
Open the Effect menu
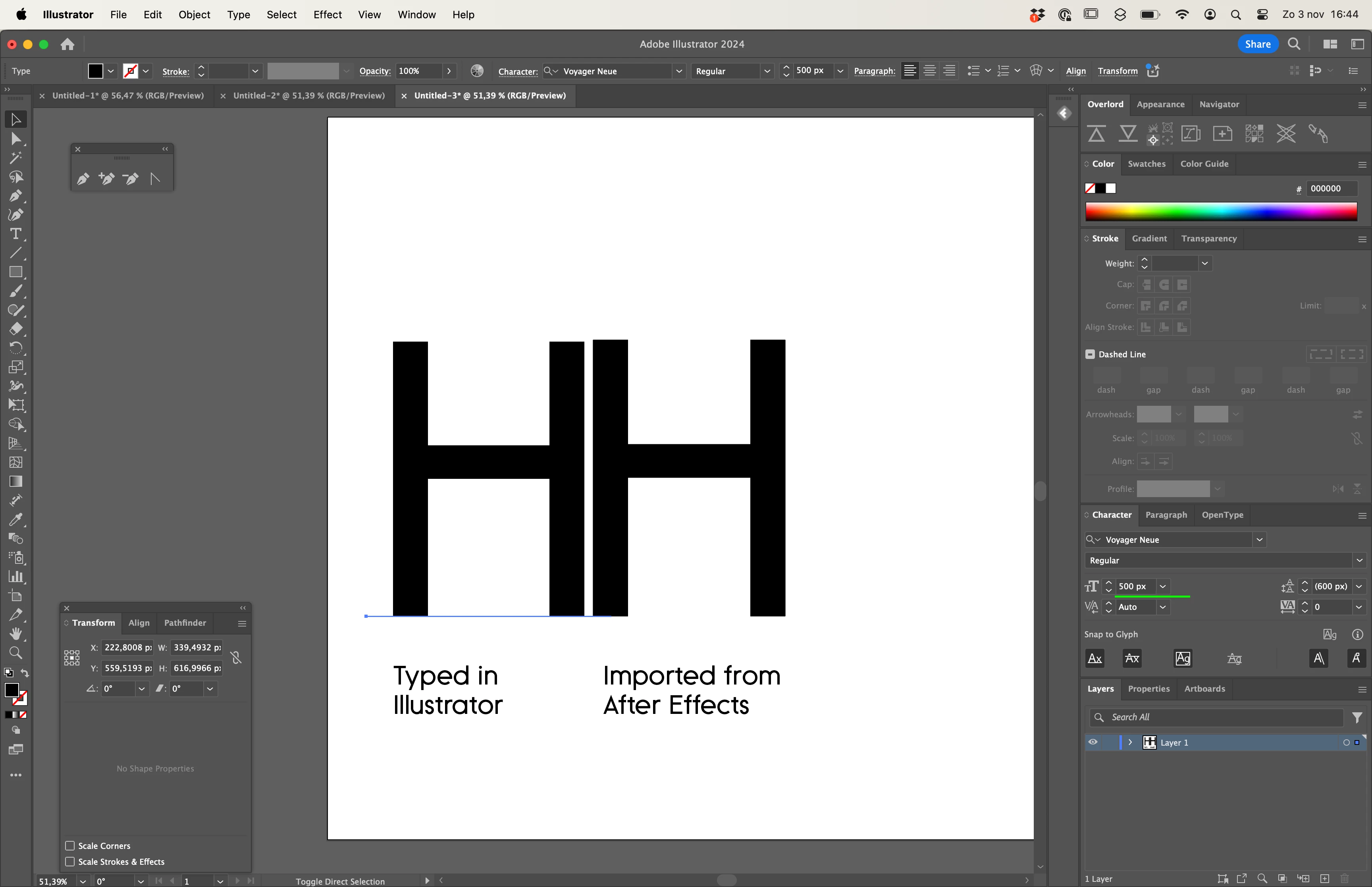pyautogui.click(x=327, y=14)
